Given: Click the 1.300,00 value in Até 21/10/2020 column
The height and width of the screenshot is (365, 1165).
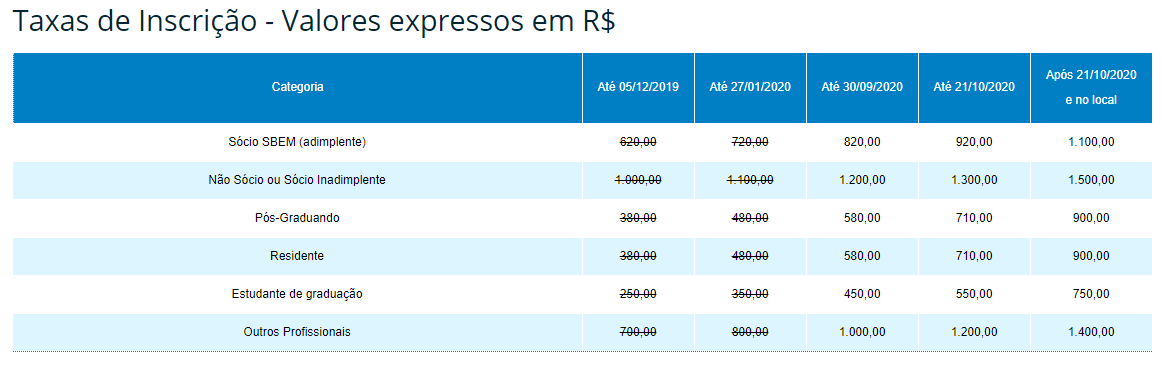Looking at the screenshot, I should click(x=974, y=180).
